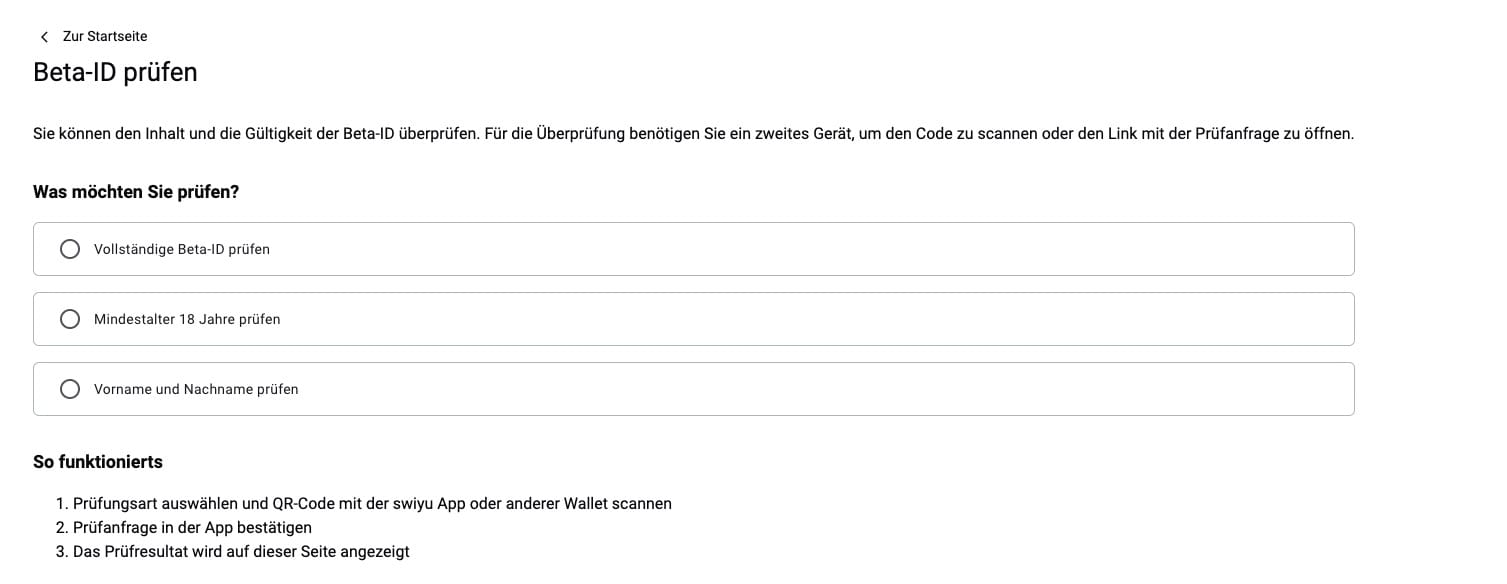Select the "Vollständige Beta-ID prüfen" radio button
1507x584 pixels.
pos(70,249)
